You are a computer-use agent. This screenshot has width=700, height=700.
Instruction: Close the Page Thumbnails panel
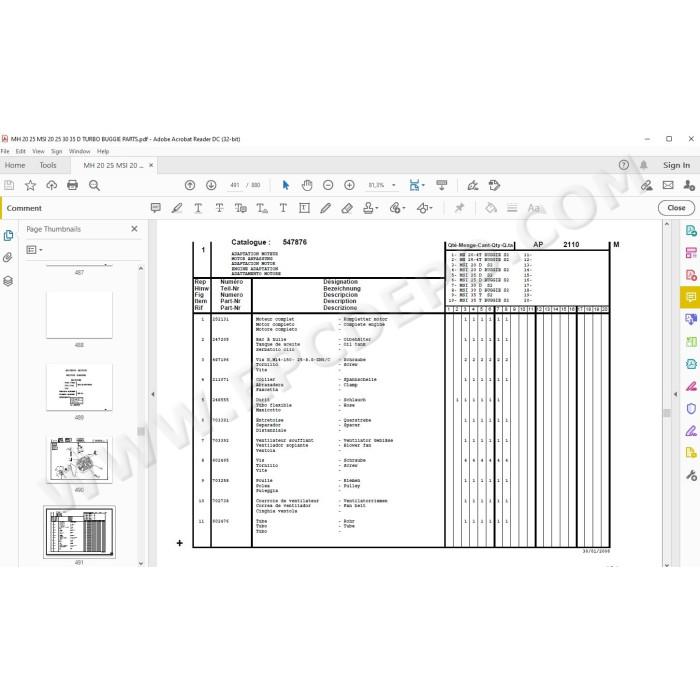[134, 229]
